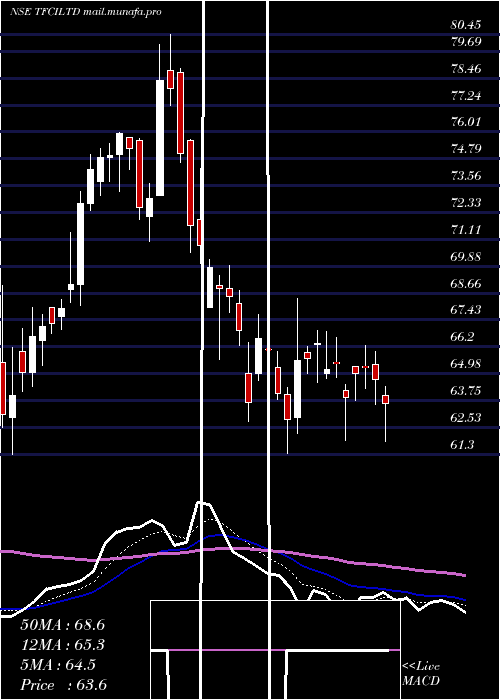Select the 71.11 price axis label
500x700 pixels.
tap(466, 230)
